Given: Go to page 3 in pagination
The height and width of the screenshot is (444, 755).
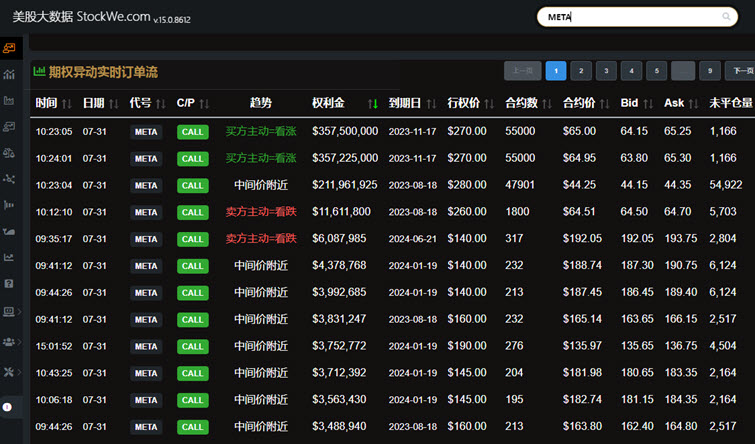Looking at the screenshot, I should 606,71.
